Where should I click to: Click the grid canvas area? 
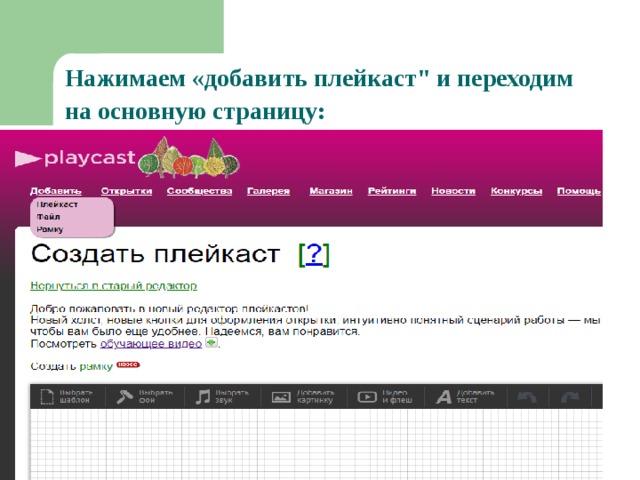point(316,444)
